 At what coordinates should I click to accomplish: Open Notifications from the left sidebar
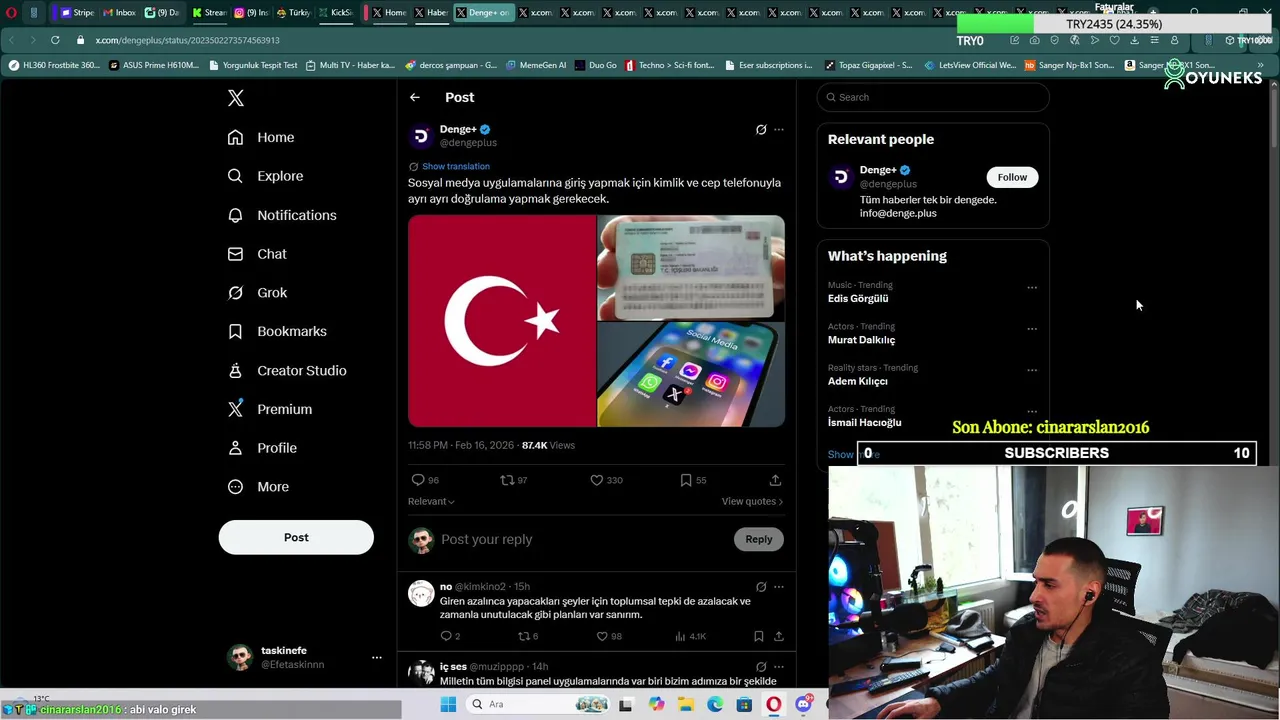click(282, 215)
